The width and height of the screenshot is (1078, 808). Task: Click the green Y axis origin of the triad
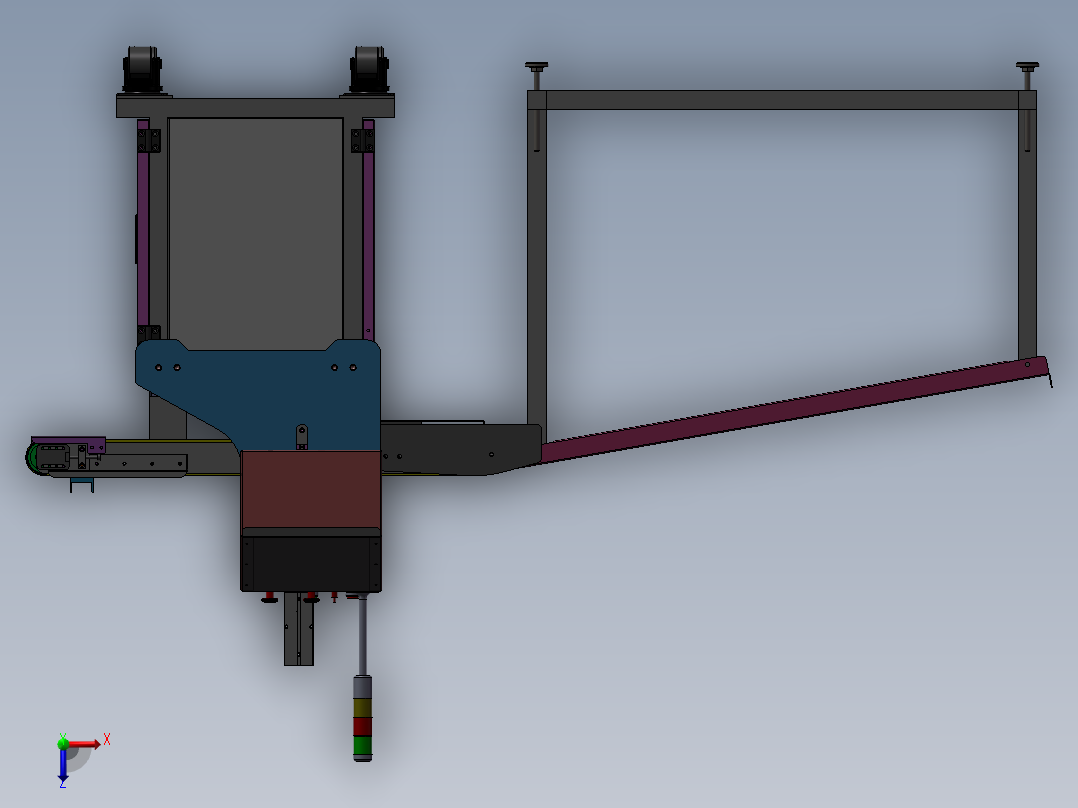[x=63, y=743]
